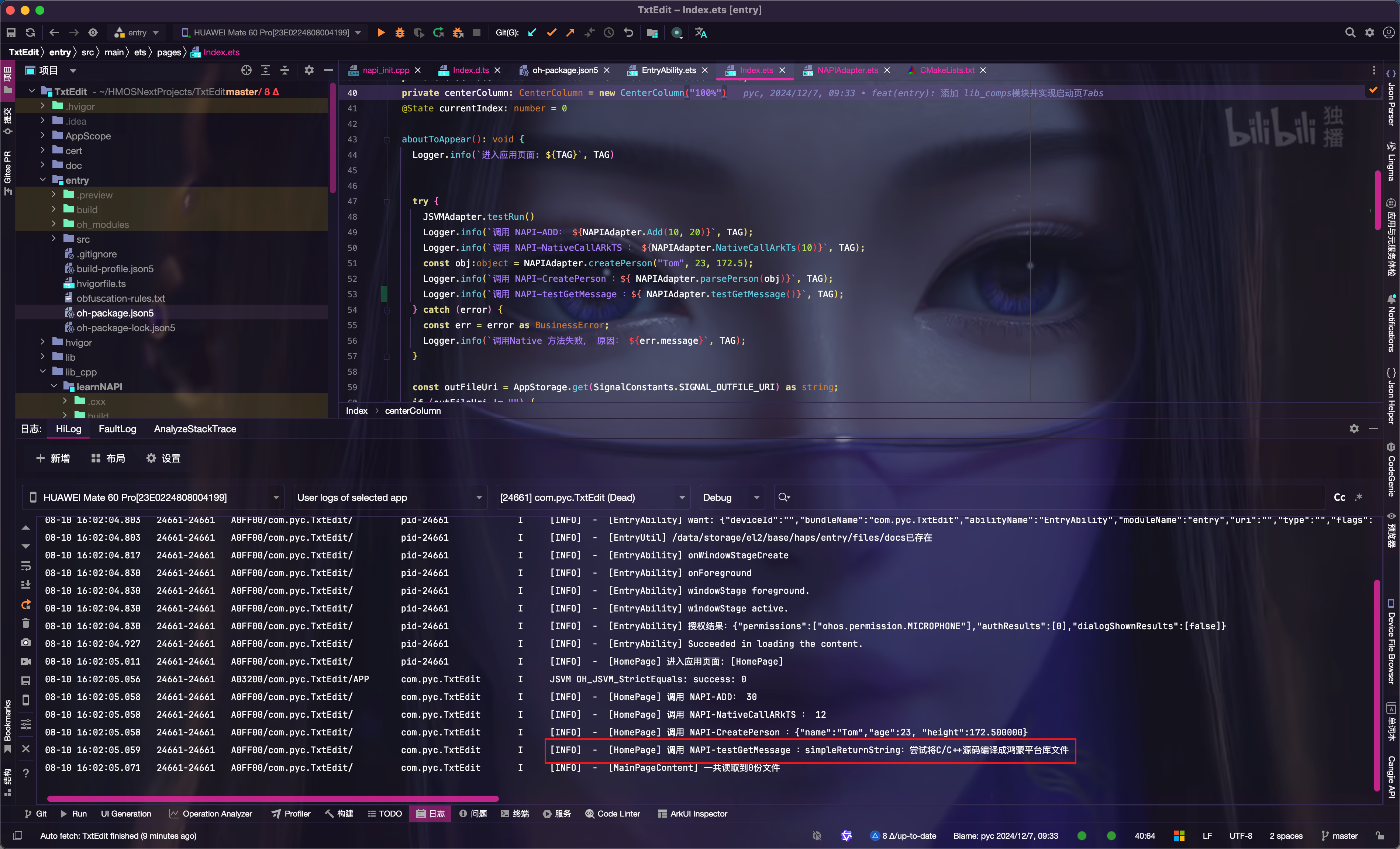Click the 布局 layout button
The image size is (1400, 849).
(x=108, y=458)
